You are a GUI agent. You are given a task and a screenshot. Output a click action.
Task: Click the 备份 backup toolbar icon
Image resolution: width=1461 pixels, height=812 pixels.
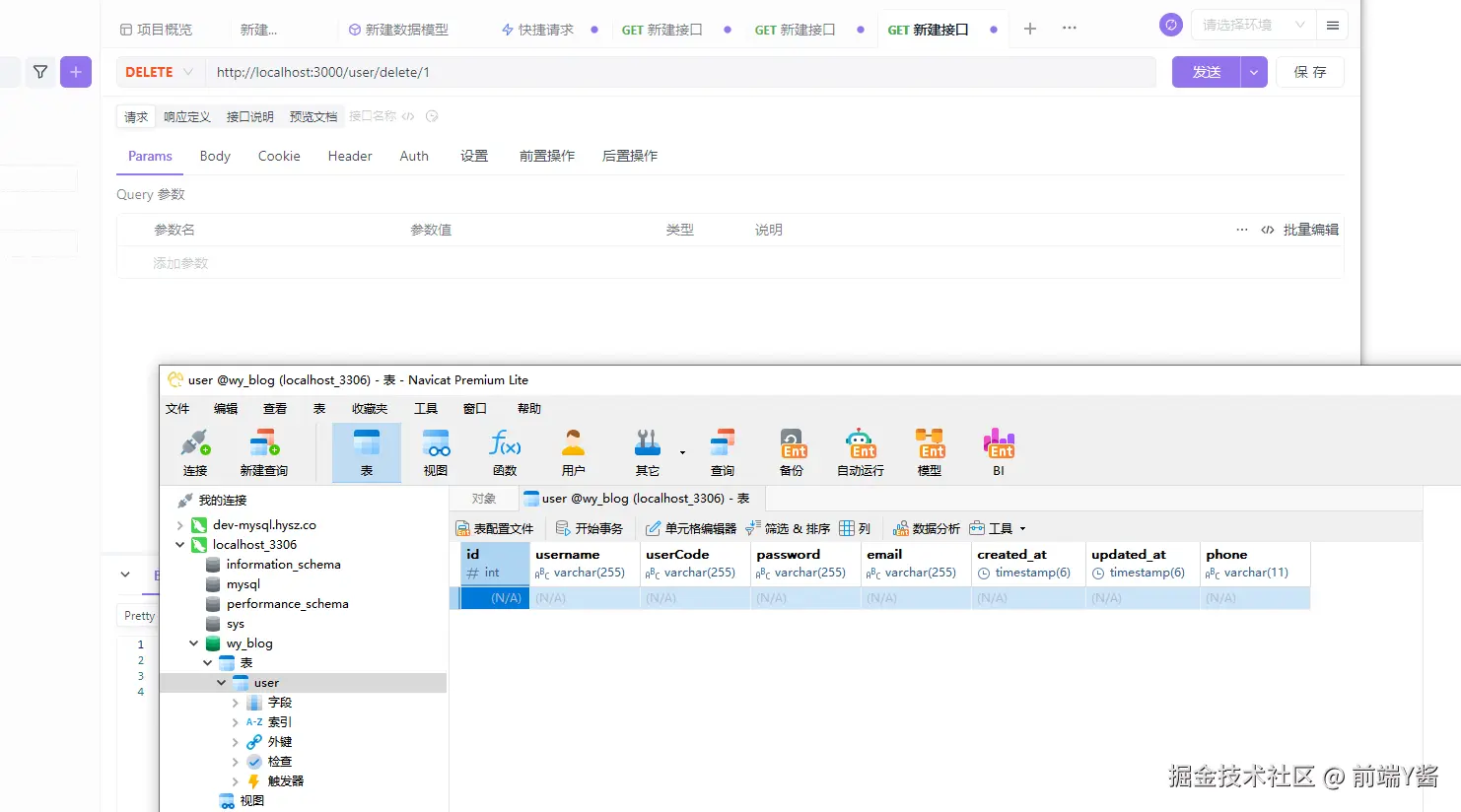792,452
